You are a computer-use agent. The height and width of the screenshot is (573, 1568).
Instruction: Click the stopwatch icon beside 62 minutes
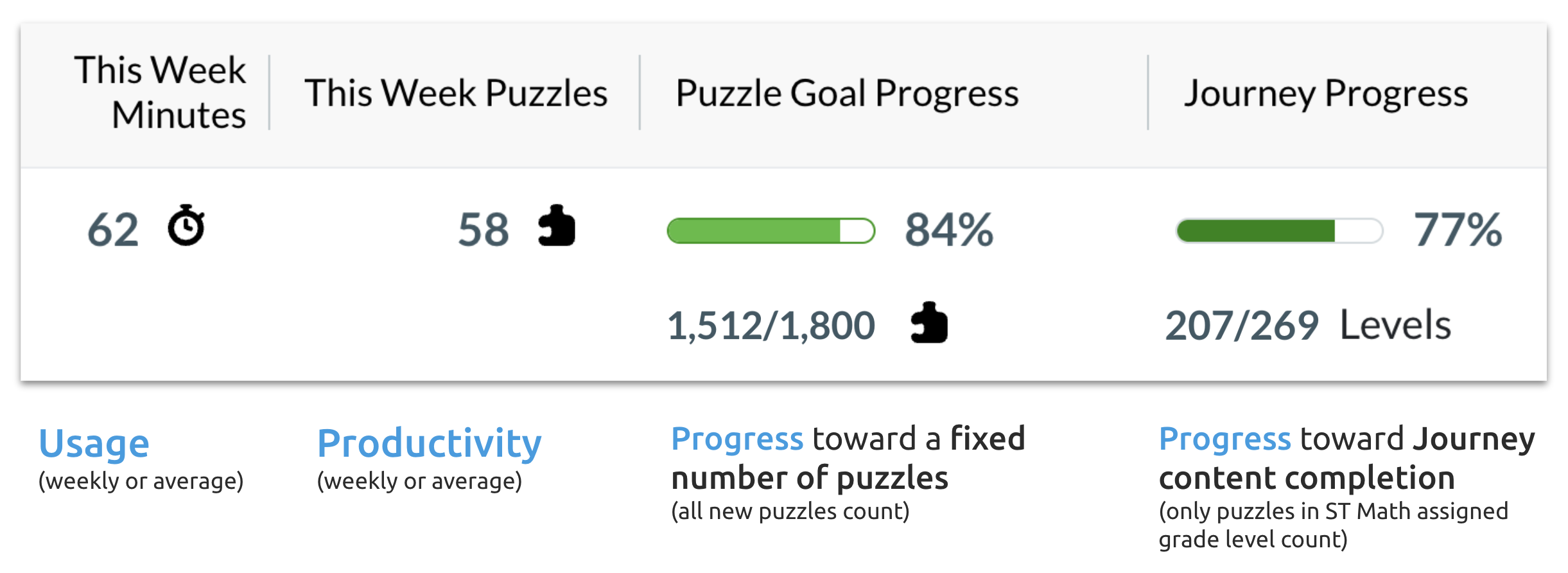pos(186,225)
